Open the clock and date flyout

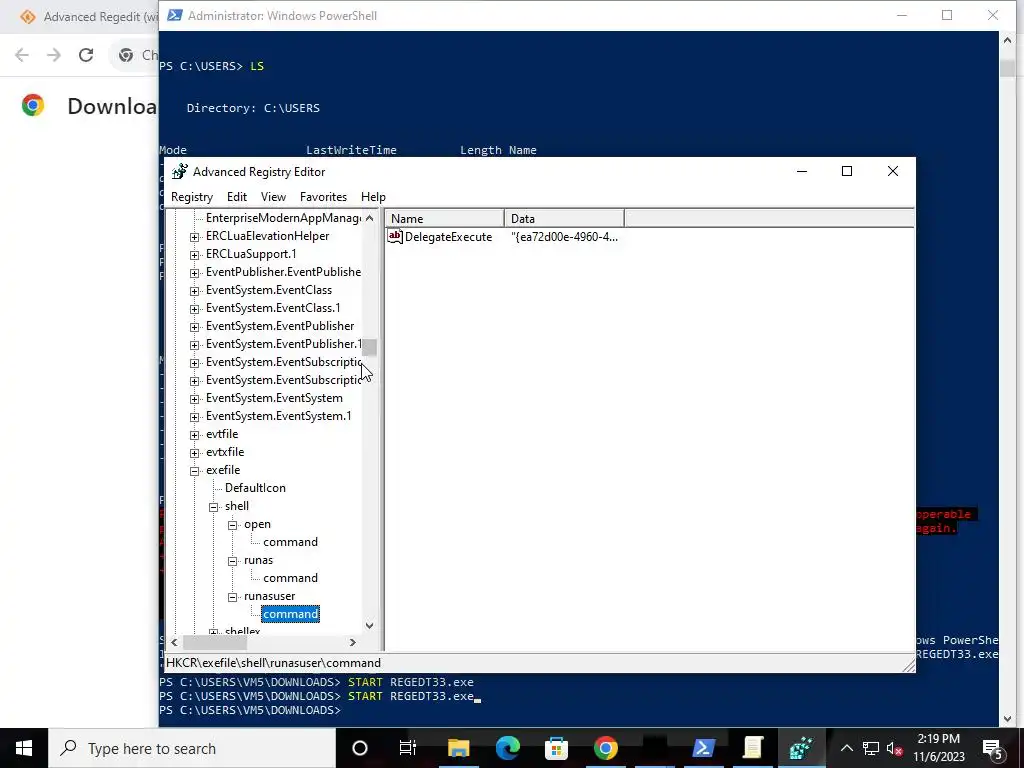[938, 748]
